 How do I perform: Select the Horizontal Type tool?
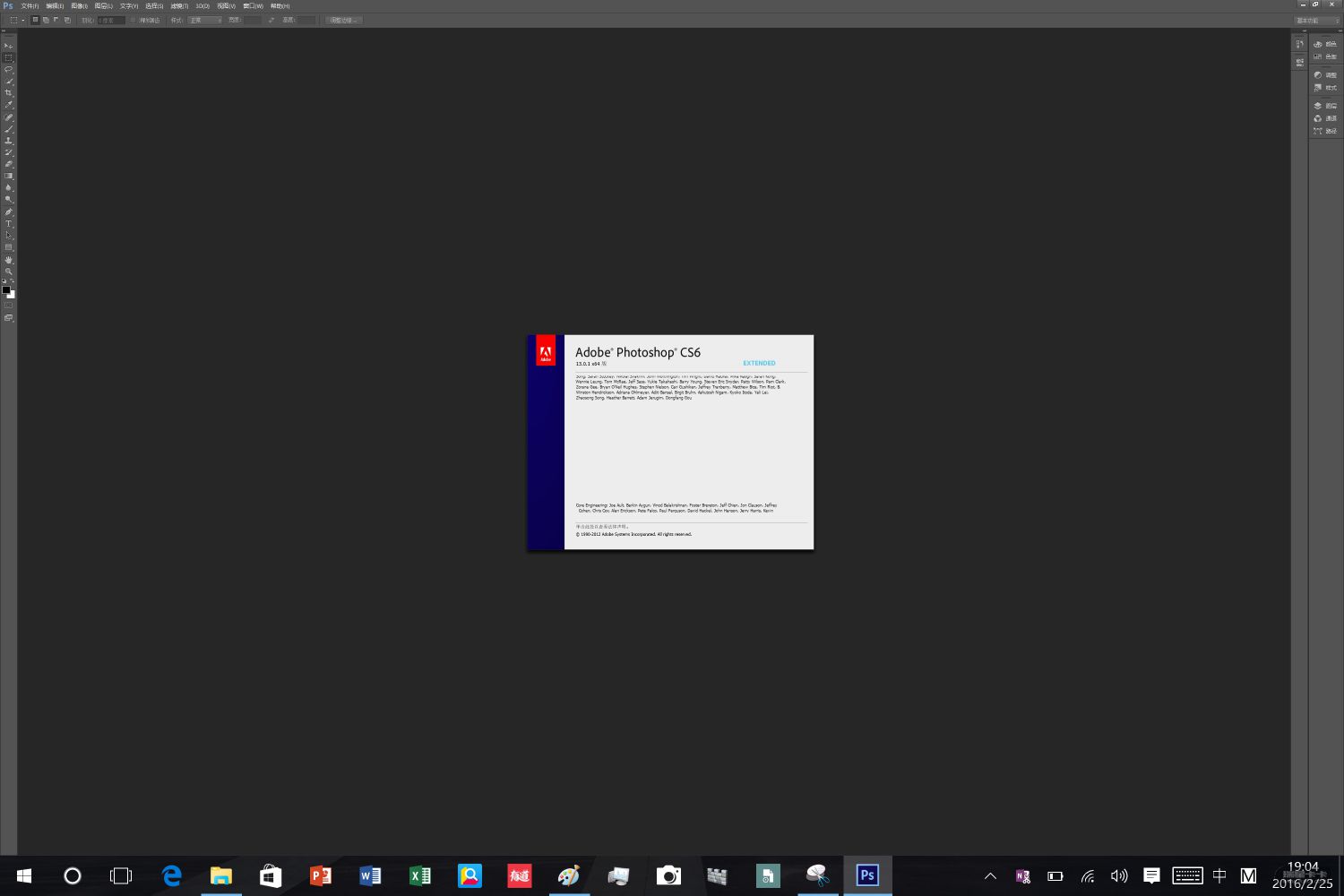click(9, 224)
